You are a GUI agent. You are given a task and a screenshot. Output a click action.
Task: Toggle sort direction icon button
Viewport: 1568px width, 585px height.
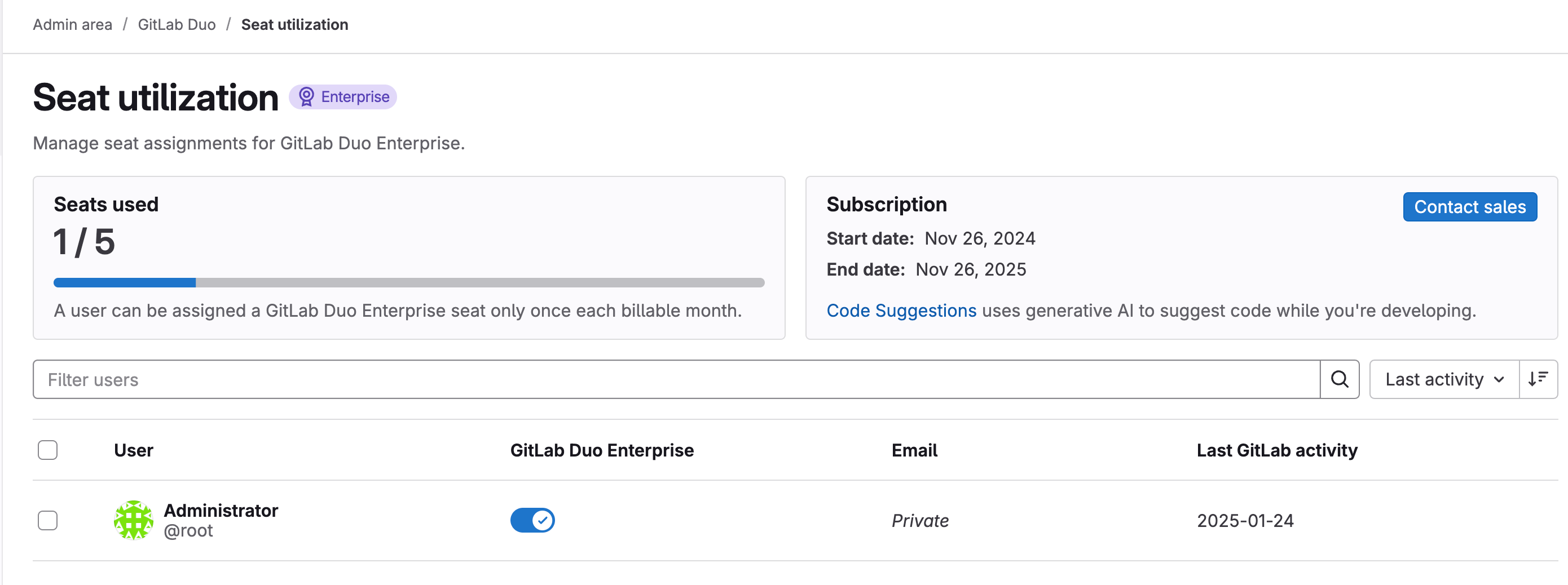[1538, 379]
